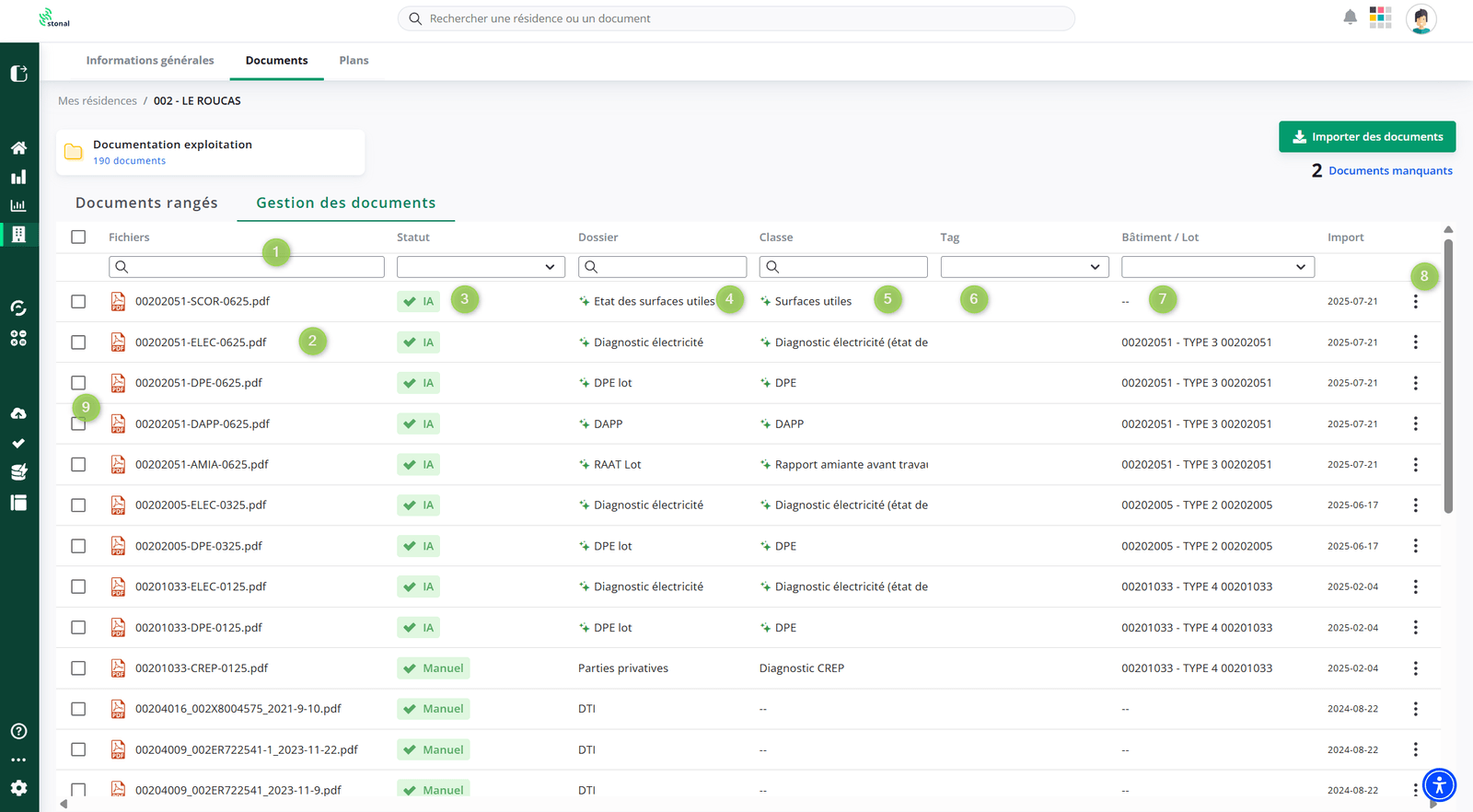Check the box for 00202005-ELEC-0325.pdf
This screenshot has width=1473, height=812.
(78, 505)
